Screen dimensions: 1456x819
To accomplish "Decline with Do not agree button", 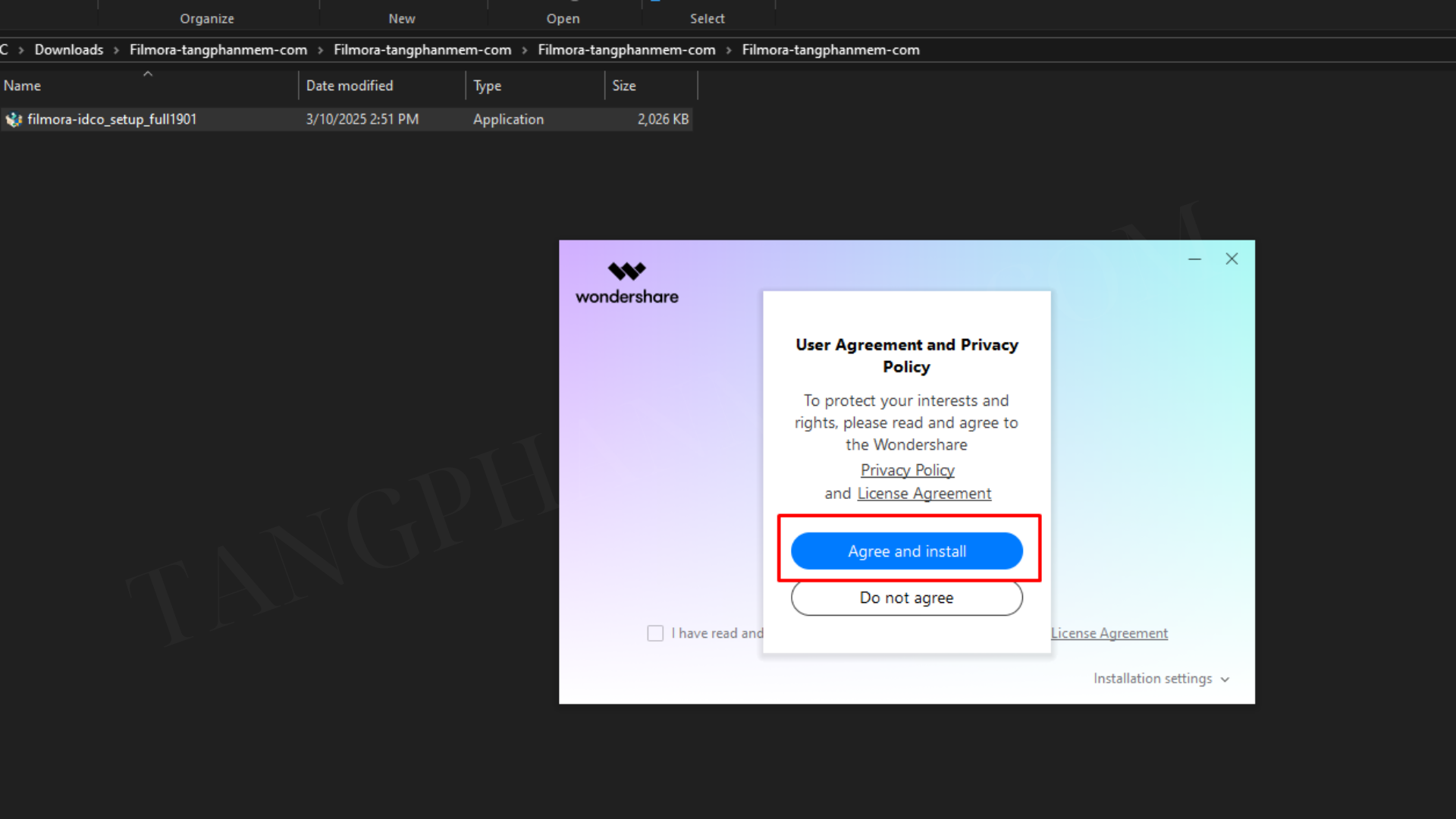I will point(906,598).
